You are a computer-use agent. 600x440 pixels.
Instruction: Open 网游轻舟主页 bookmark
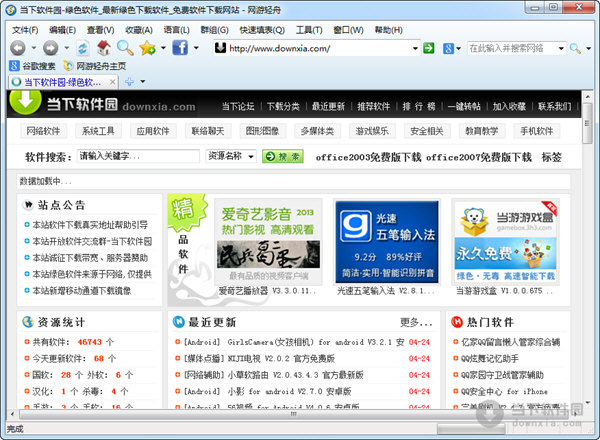(x=95, y=66)
